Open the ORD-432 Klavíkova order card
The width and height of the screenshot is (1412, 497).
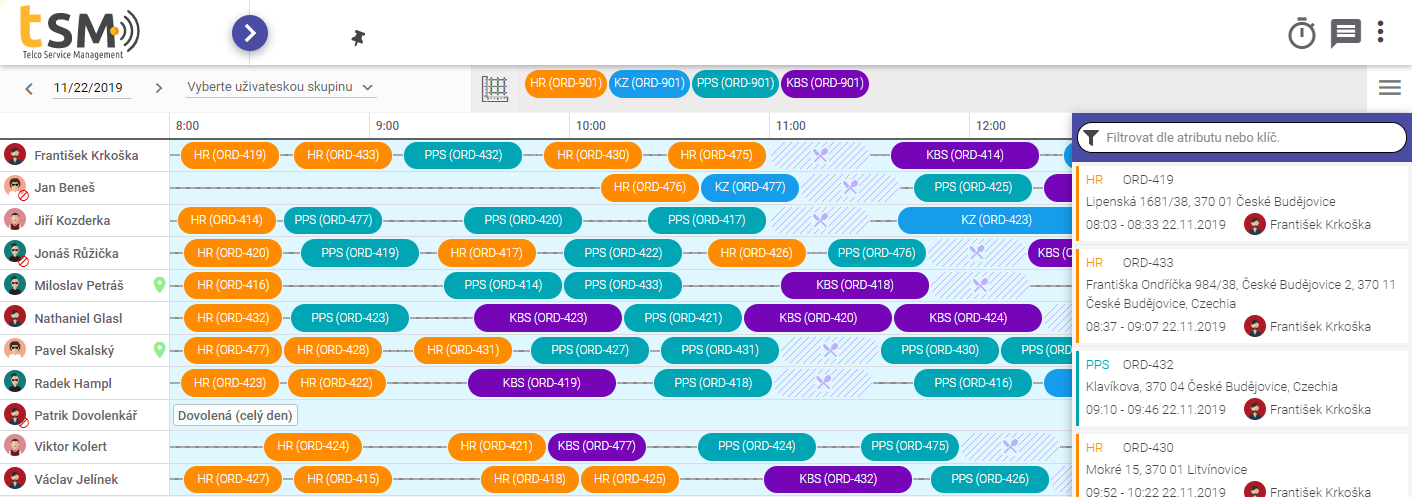pyautogui.click(x=1240, y=387)
